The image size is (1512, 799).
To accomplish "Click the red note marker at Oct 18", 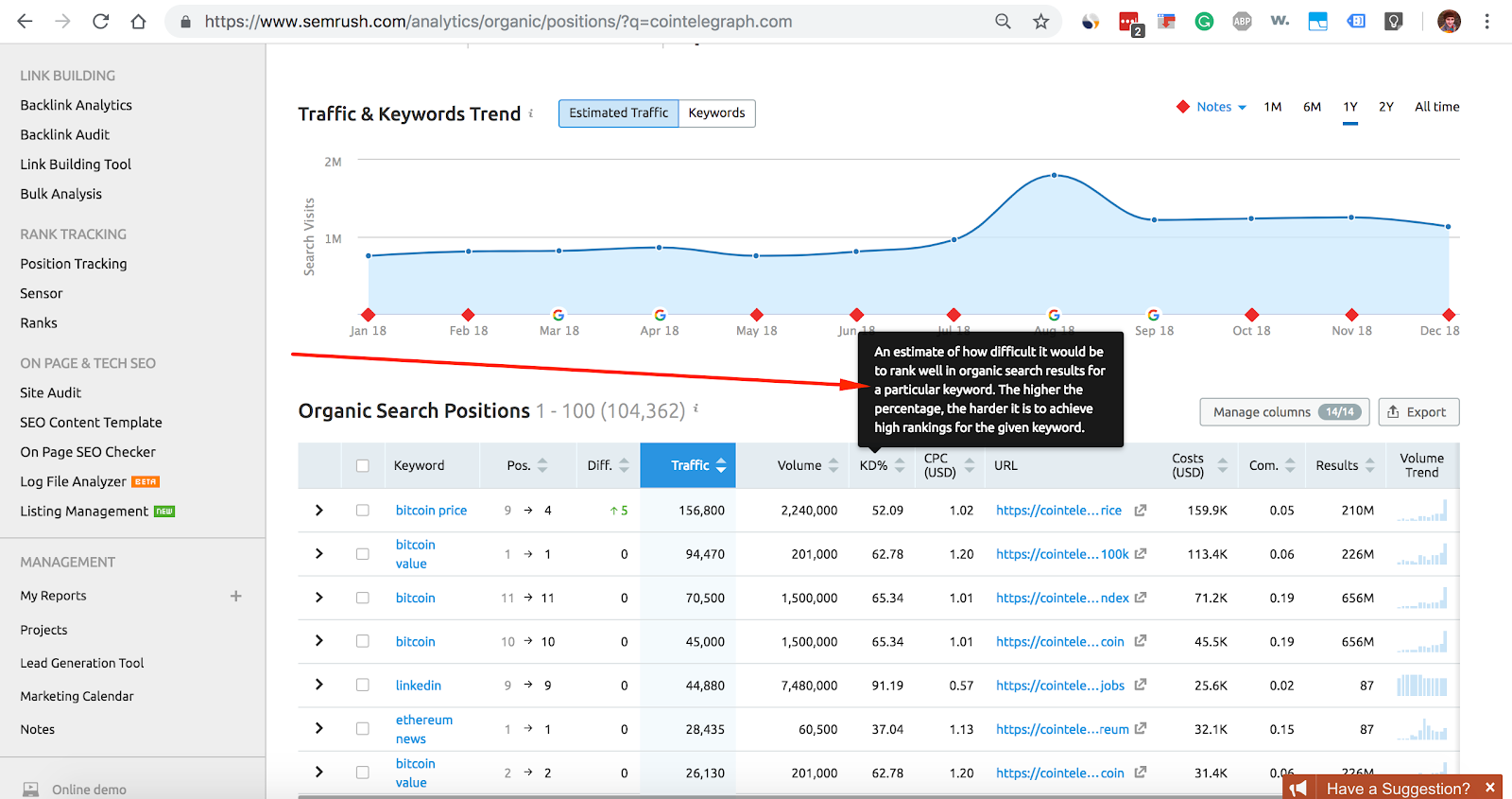I will (1251, 315).
